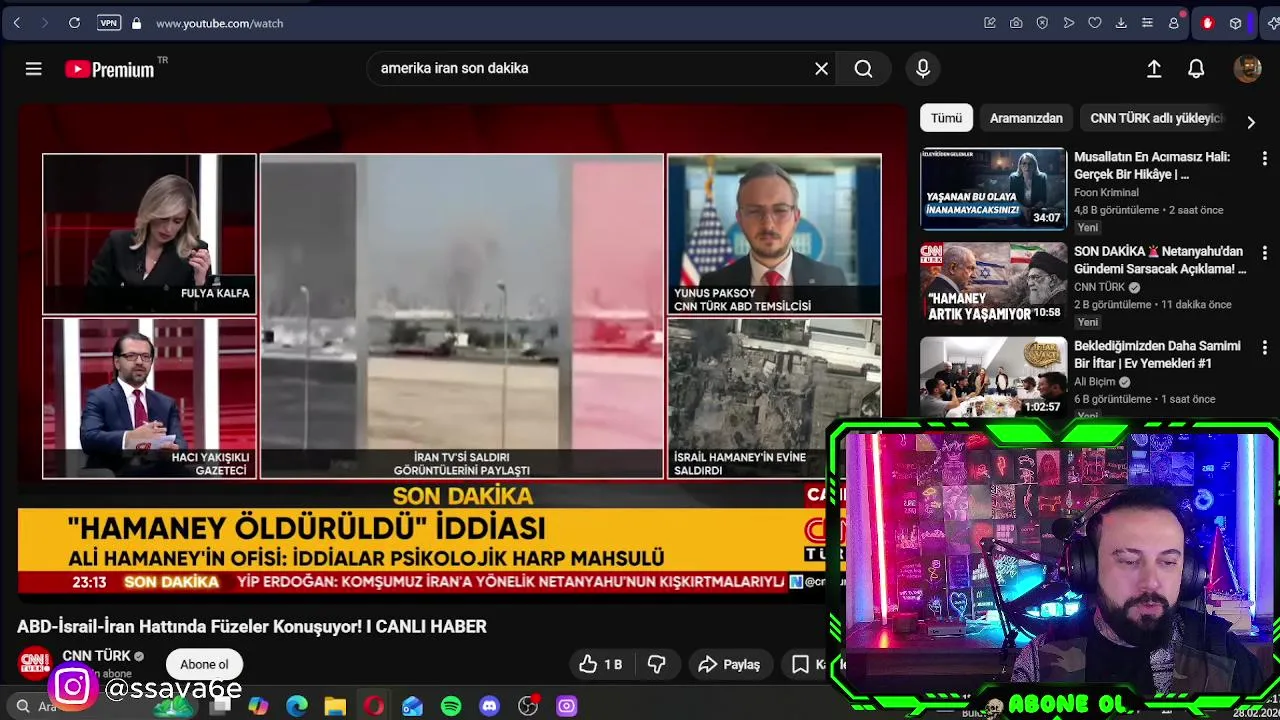The image size is (1280, 720).
Task: Like the video (1 B)
Action: point(600,664)
